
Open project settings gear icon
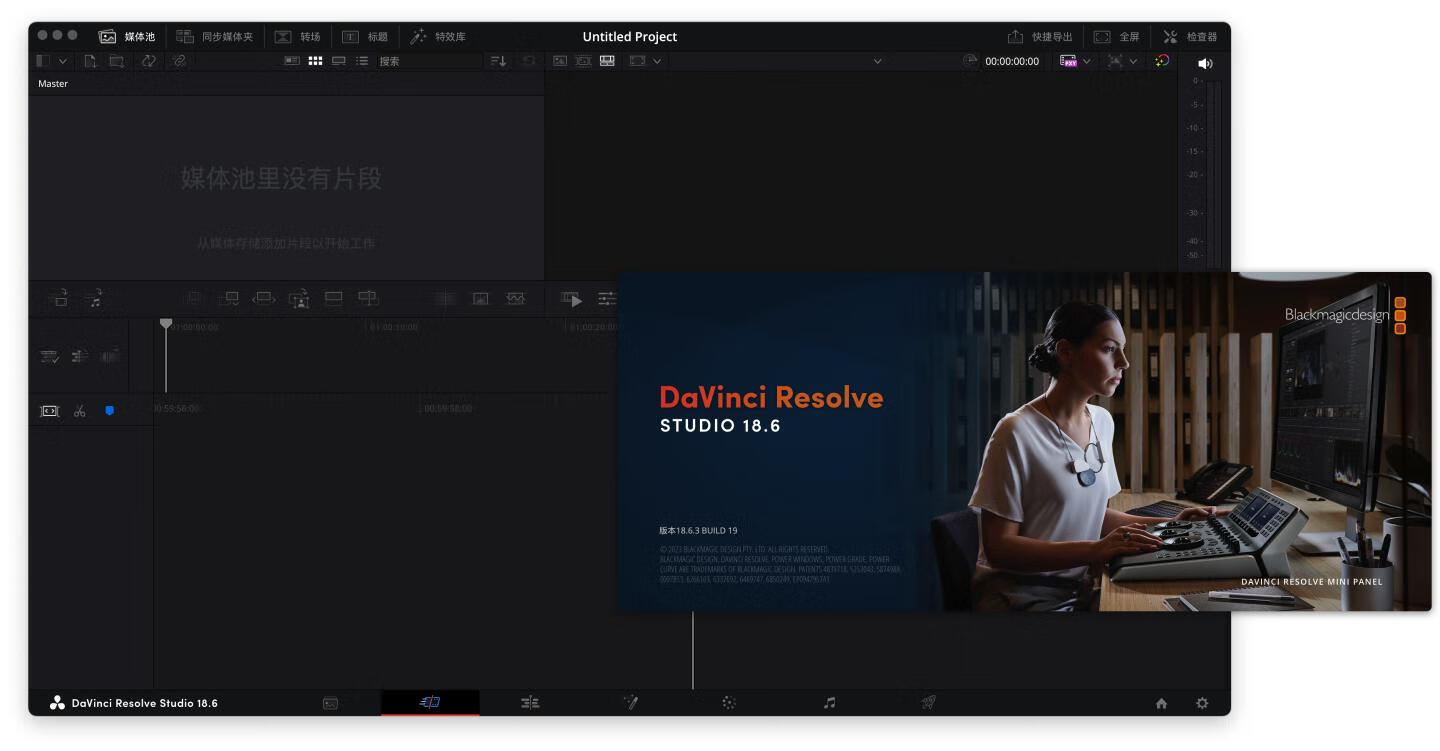pos(1202,704)
